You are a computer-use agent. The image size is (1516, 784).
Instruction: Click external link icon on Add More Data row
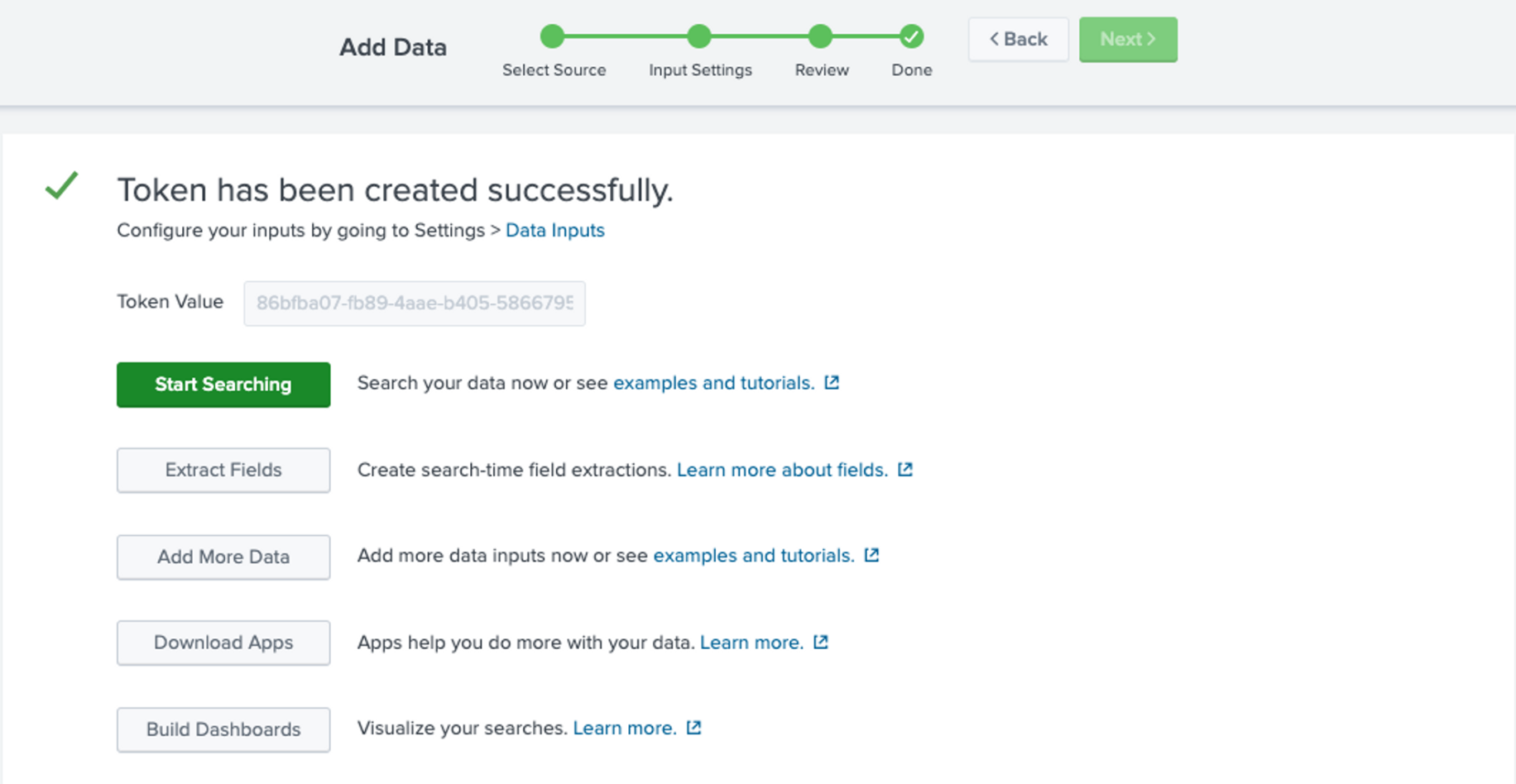point(871,555)
